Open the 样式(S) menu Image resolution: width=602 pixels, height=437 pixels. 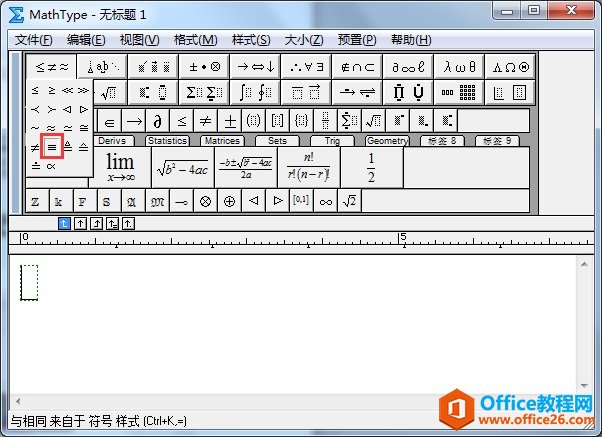click(250, 40)
